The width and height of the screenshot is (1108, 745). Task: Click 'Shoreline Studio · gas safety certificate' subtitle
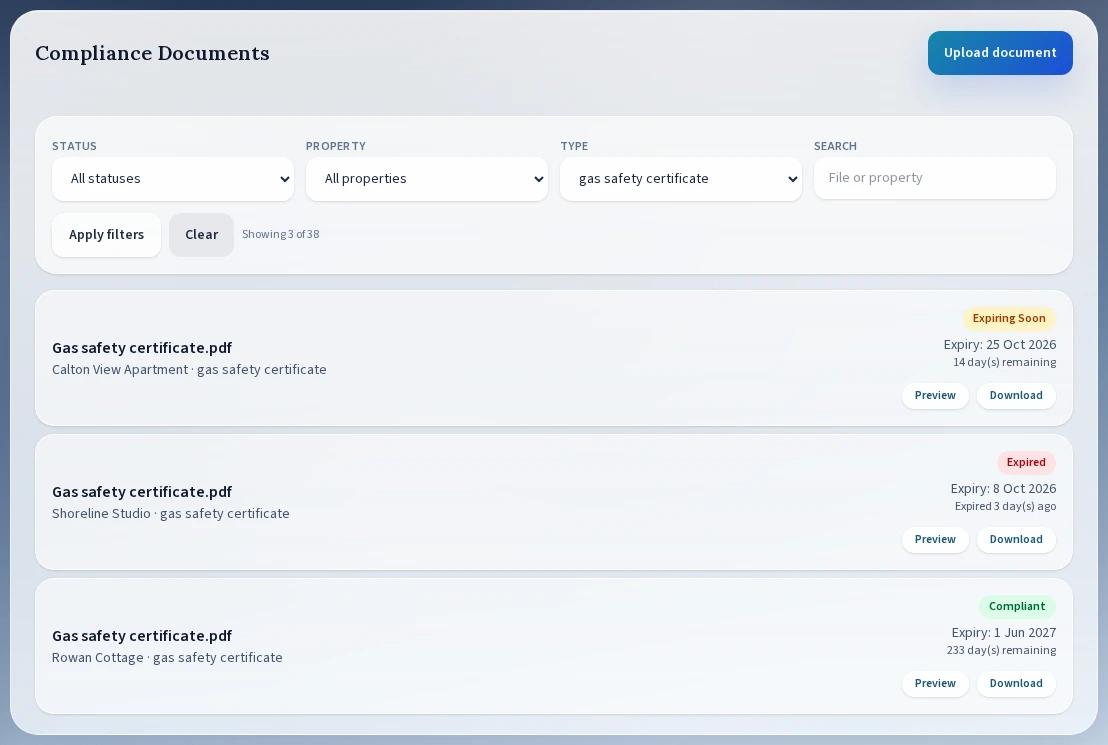point(171,514)
